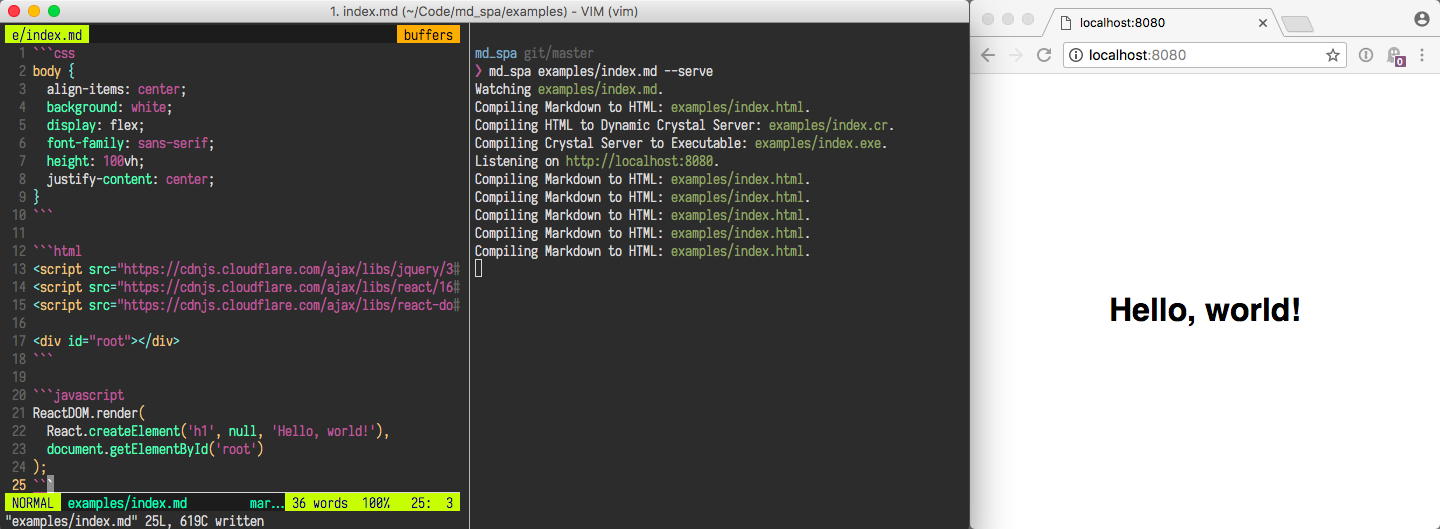
Task: Reload the localhost:8080 page
Action: tap(1044, 55)
